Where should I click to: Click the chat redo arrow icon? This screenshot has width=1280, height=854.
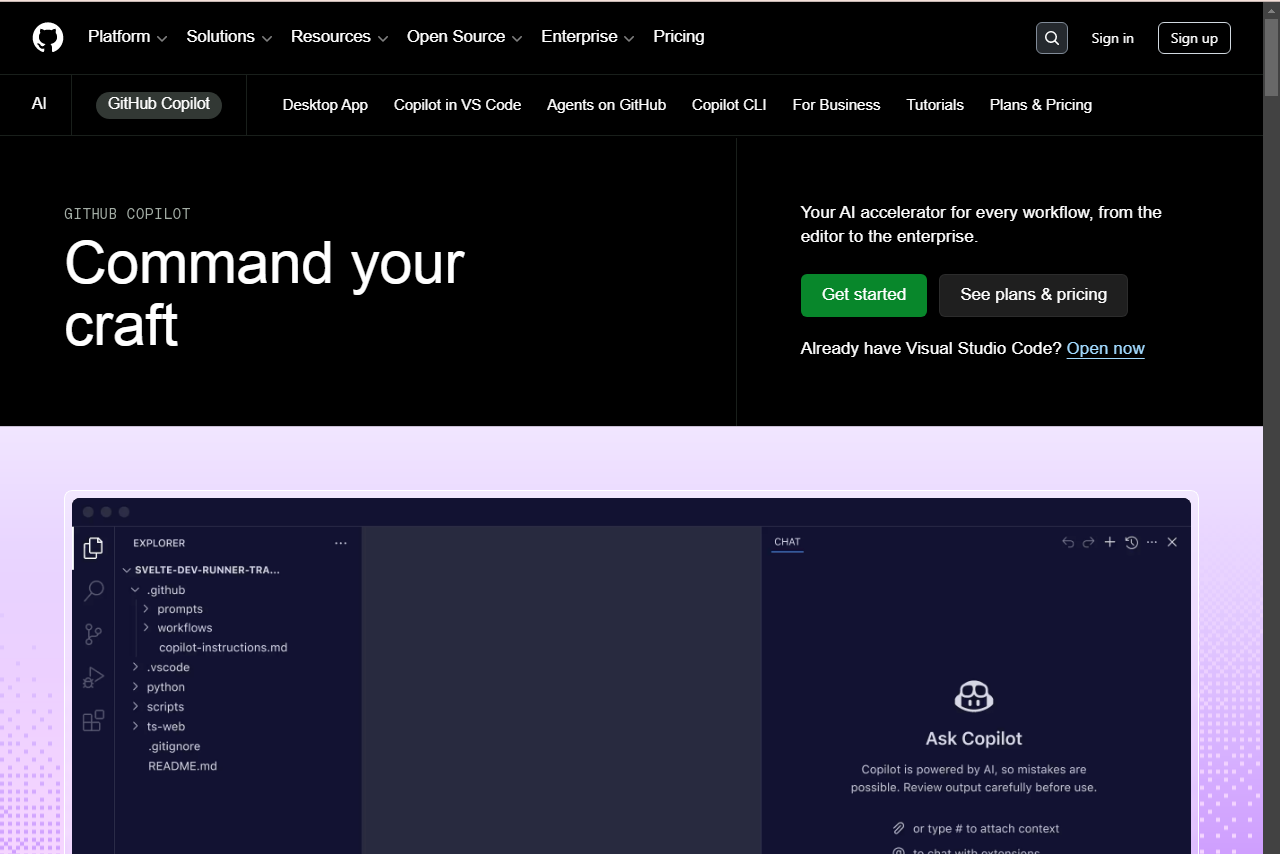pos(1089,542)
